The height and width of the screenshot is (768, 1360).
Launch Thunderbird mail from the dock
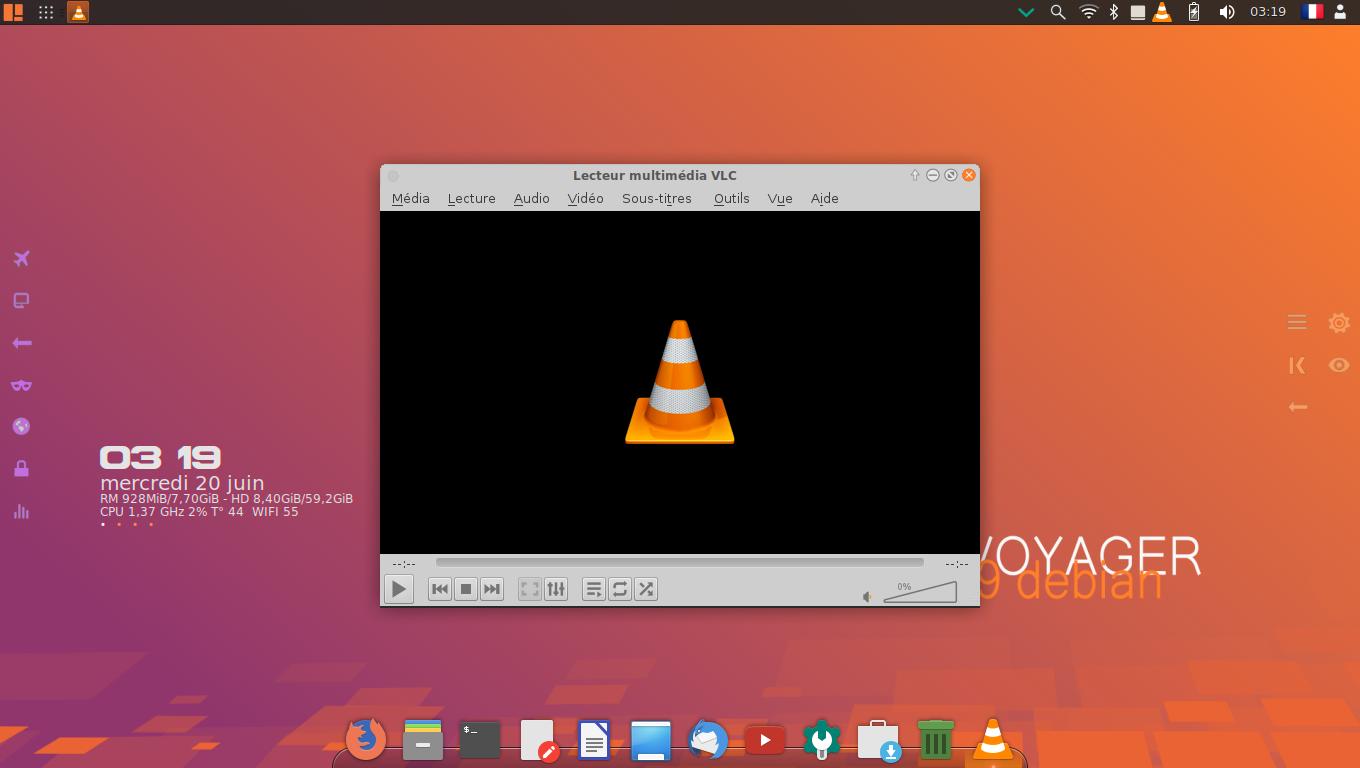708,741
